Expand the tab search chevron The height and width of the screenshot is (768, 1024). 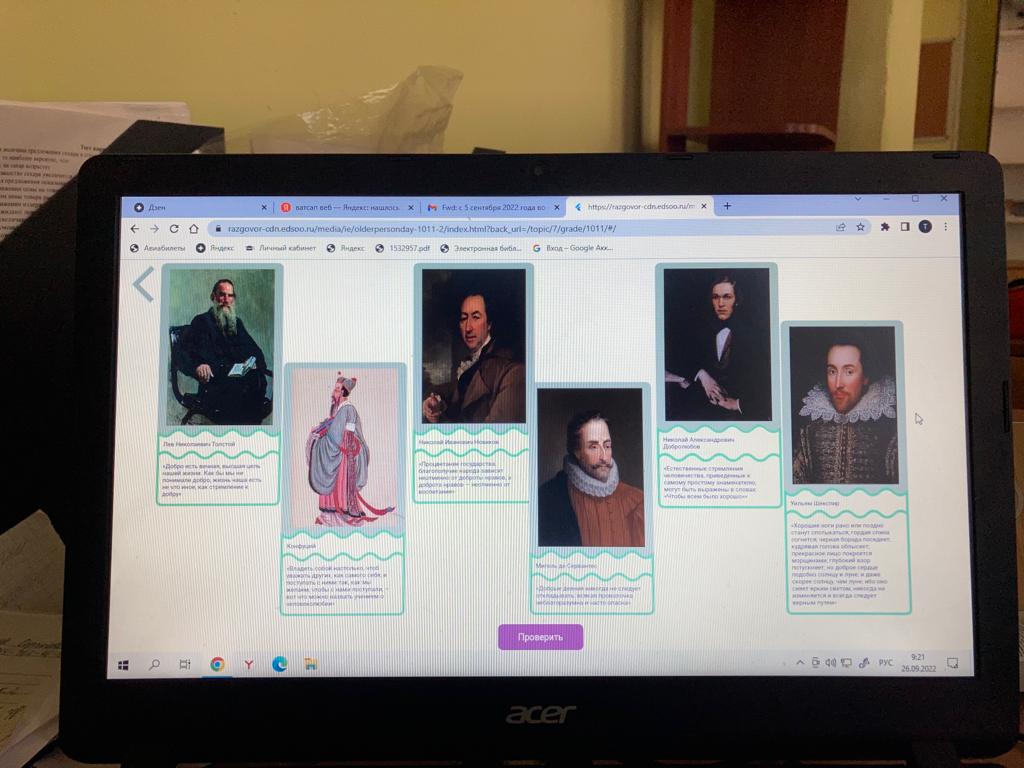coord(858,199)
